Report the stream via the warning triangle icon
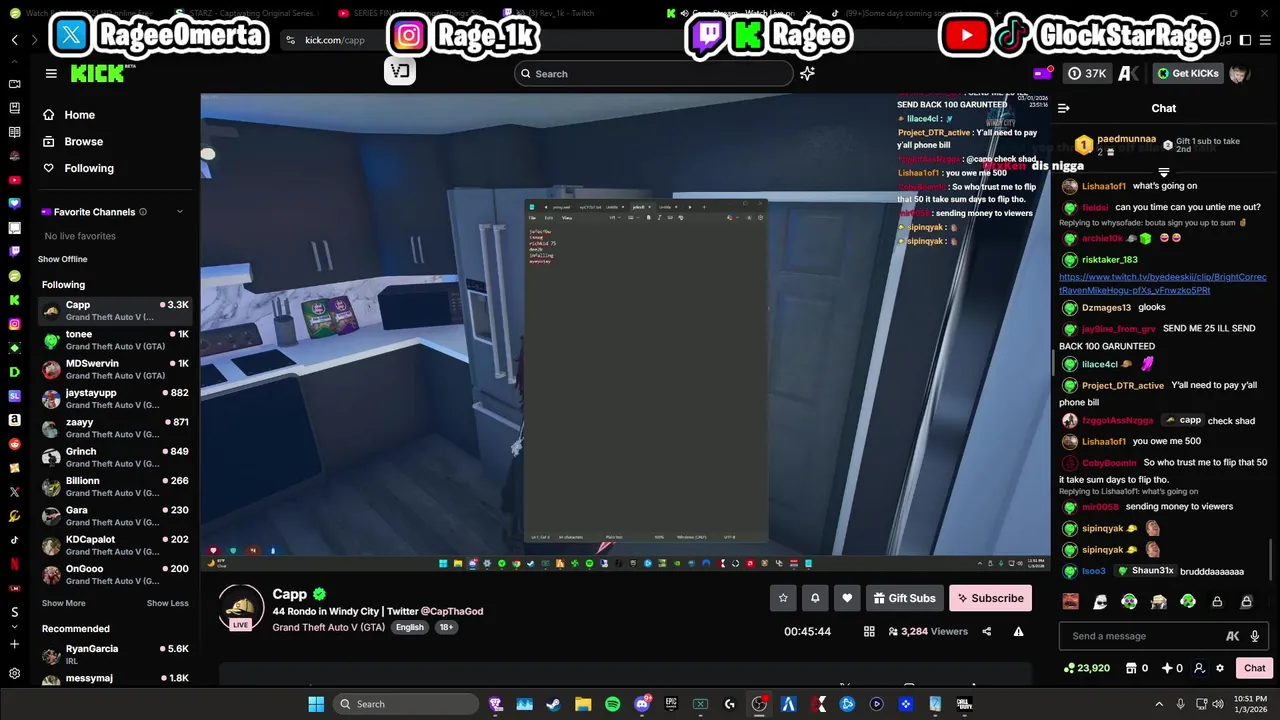 coord(1018,632)
